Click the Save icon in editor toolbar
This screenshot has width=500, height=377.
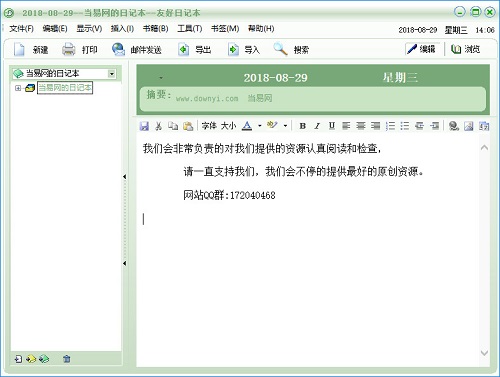(x=144, y=126)
